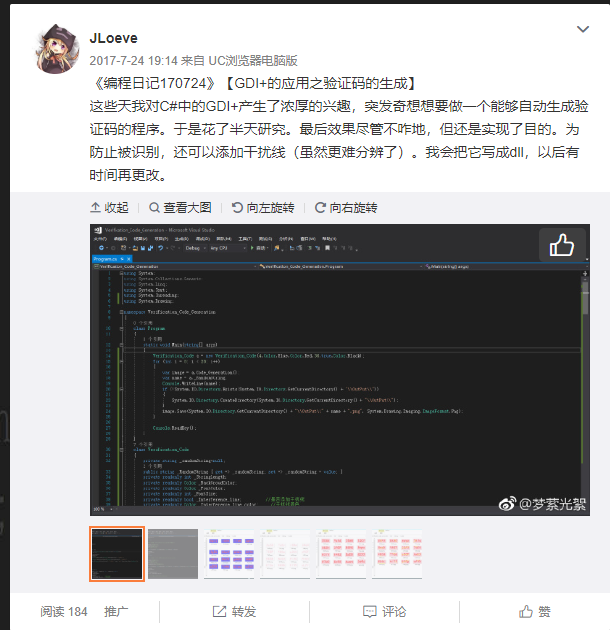The width and height of the screenshot is (610, 630).
Task: Select the fourth thumbnail with faint captchas
Action: click(x=285, y=554)
